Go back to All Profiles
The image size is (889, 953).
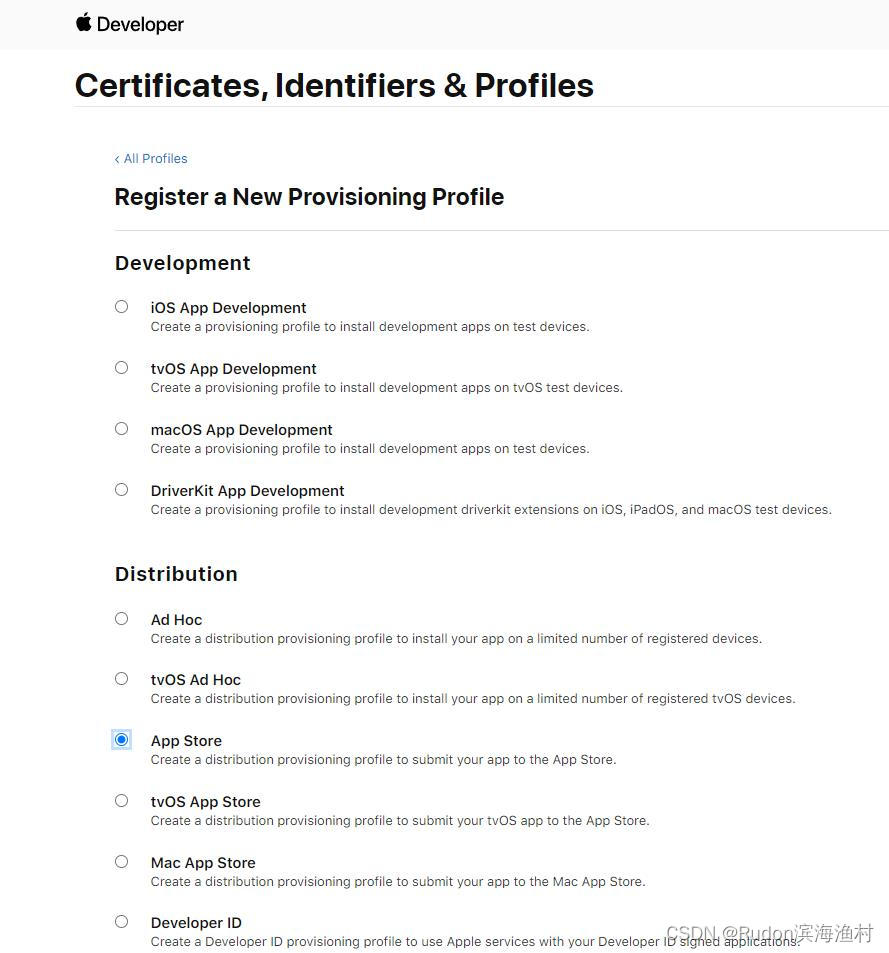151,159
